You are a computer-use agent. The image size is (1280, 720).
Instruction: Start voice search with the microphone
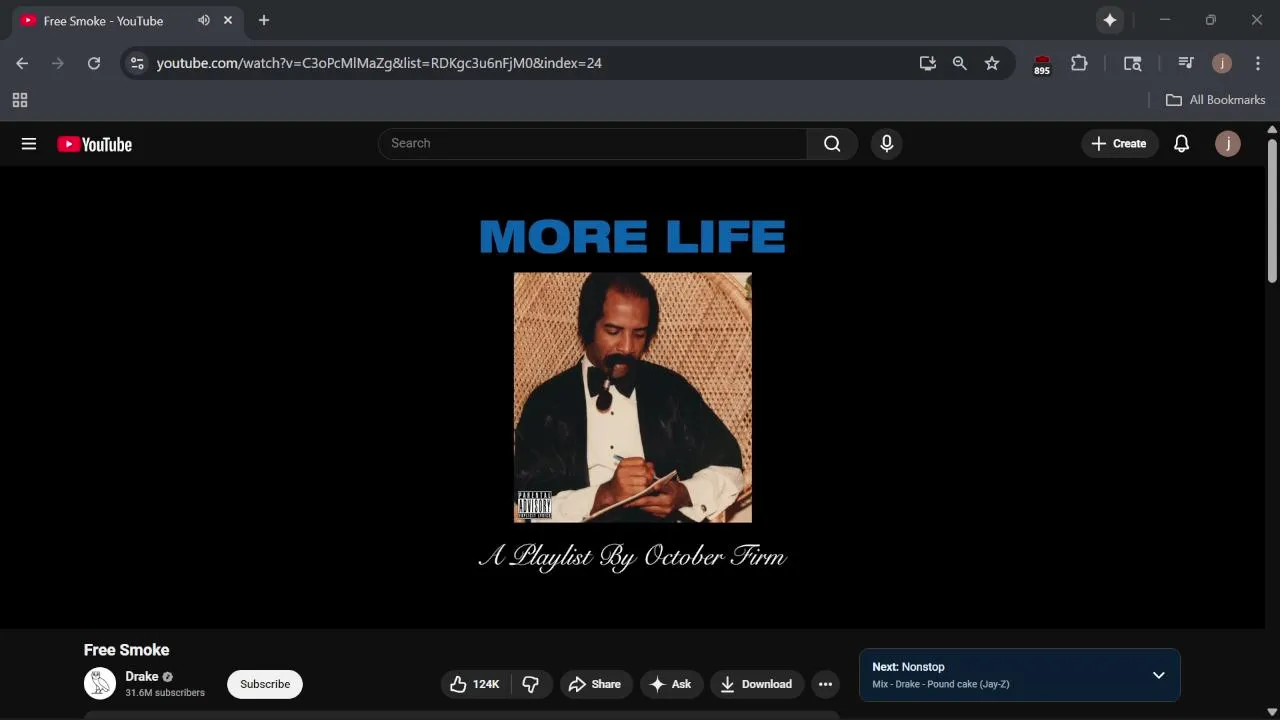(x=886, y=144)
